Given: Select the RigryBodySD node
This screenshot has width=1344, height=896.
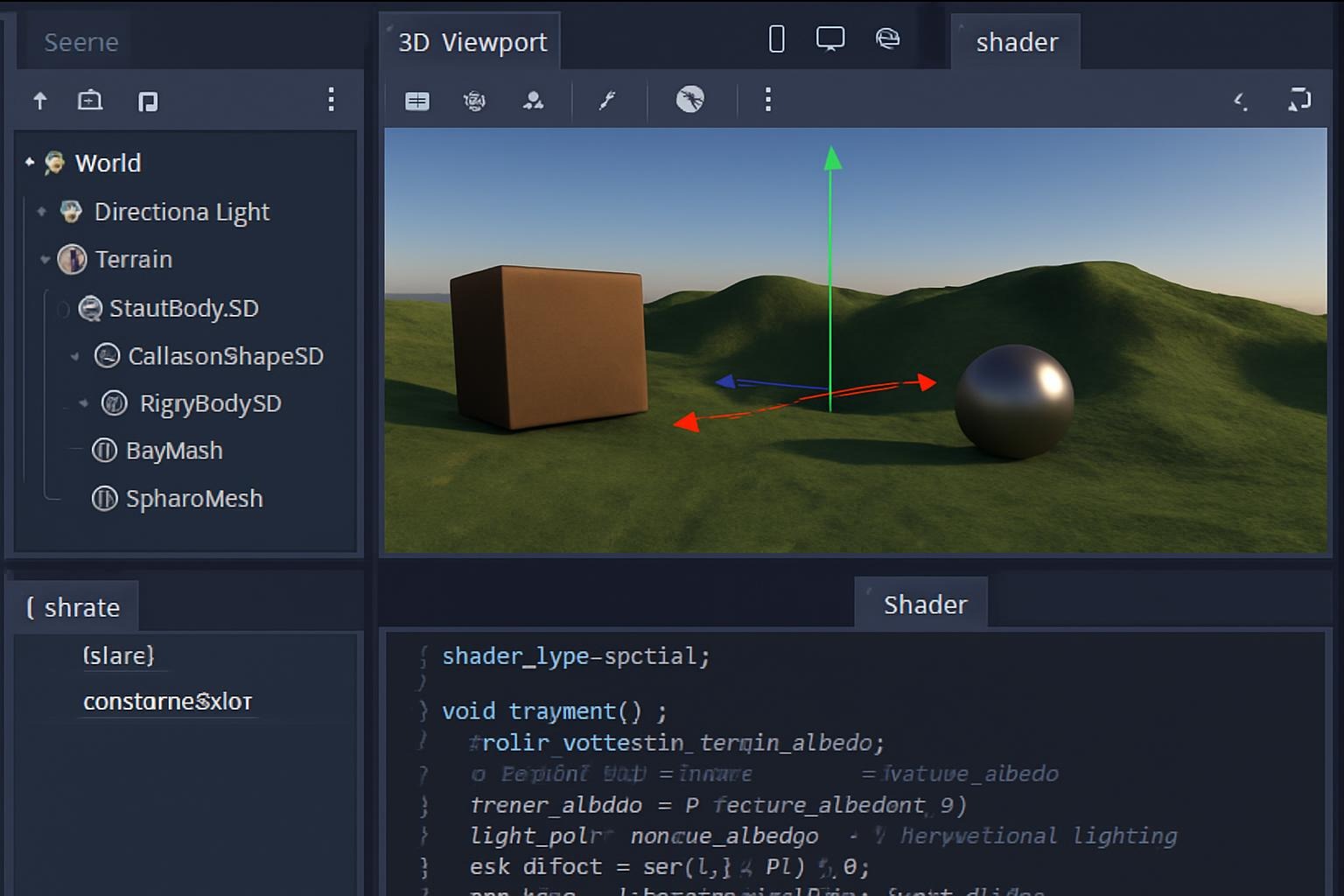Looking at the screenshot, I should point(210,403).
